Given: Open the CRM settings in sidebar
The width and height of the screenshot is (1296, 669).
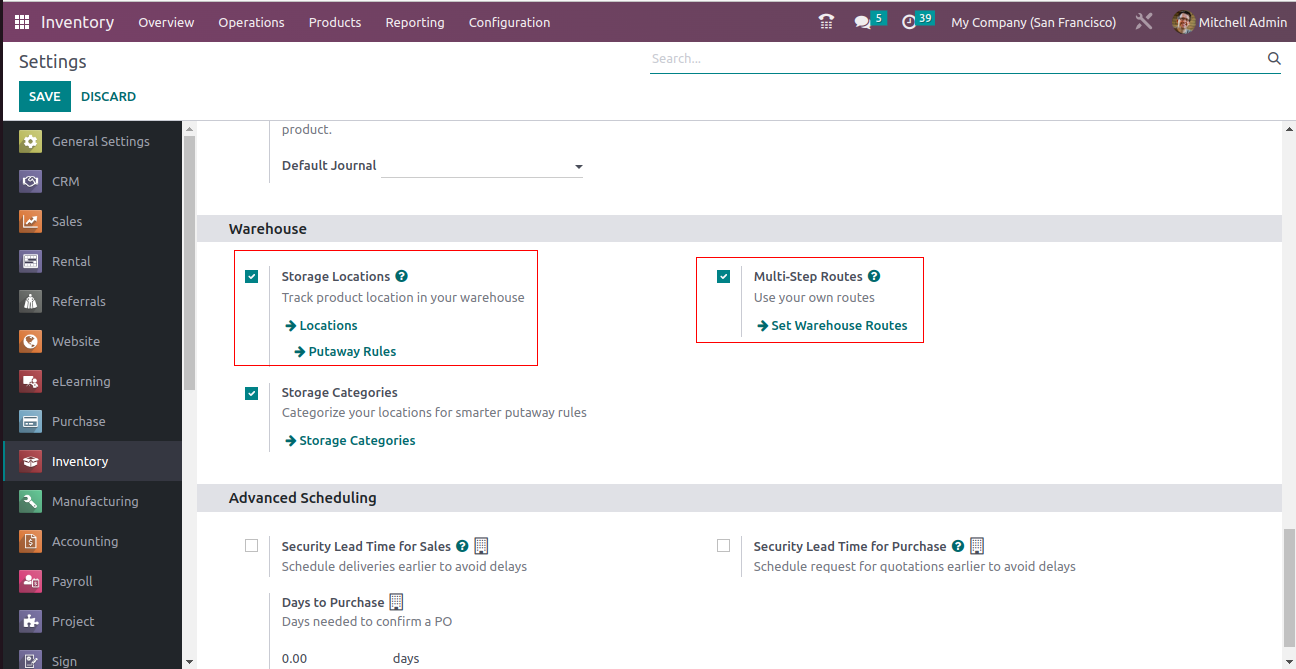Looking at the screenshot, I should click(x=65, y=181).
